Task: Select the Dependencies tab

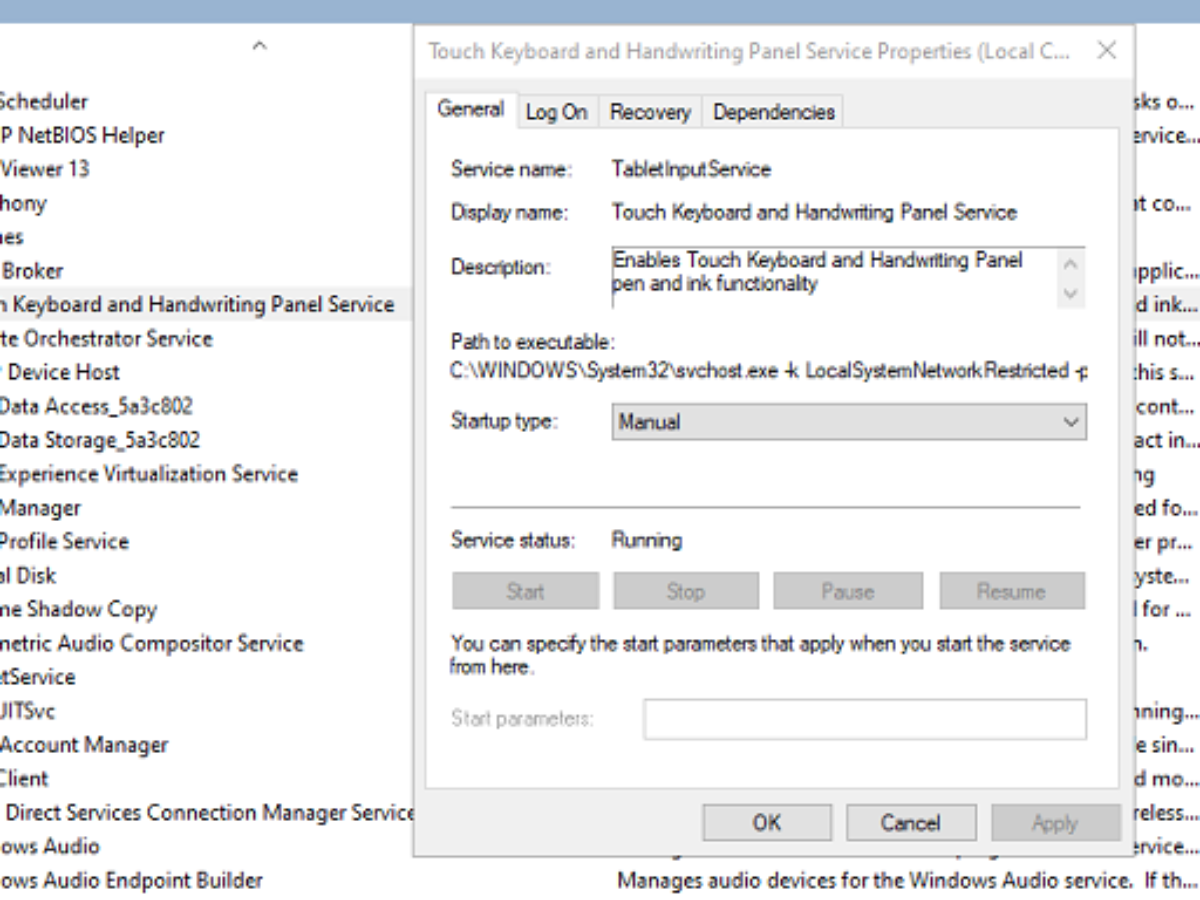Action: pyautogui.click(x=773, y=112)
